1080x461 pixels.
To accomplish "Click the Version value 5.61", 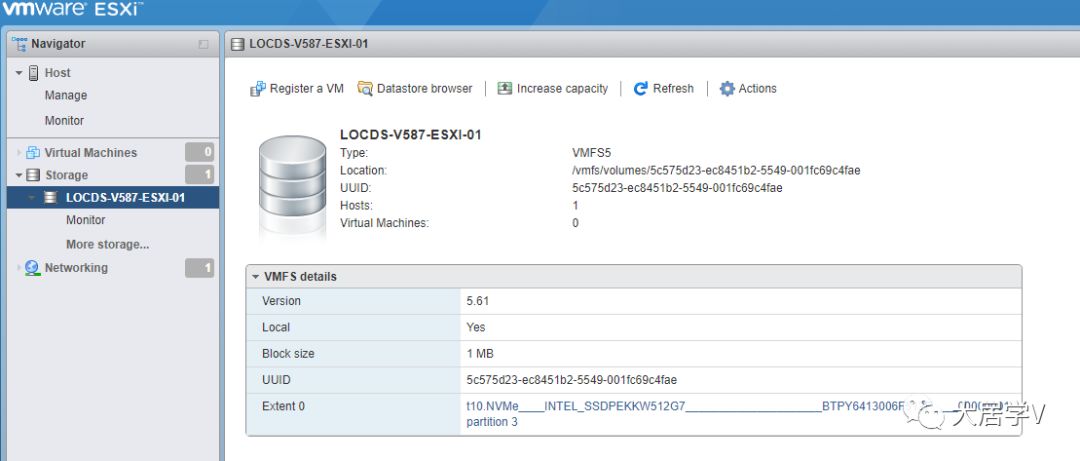I will click(x=477, y=301).
